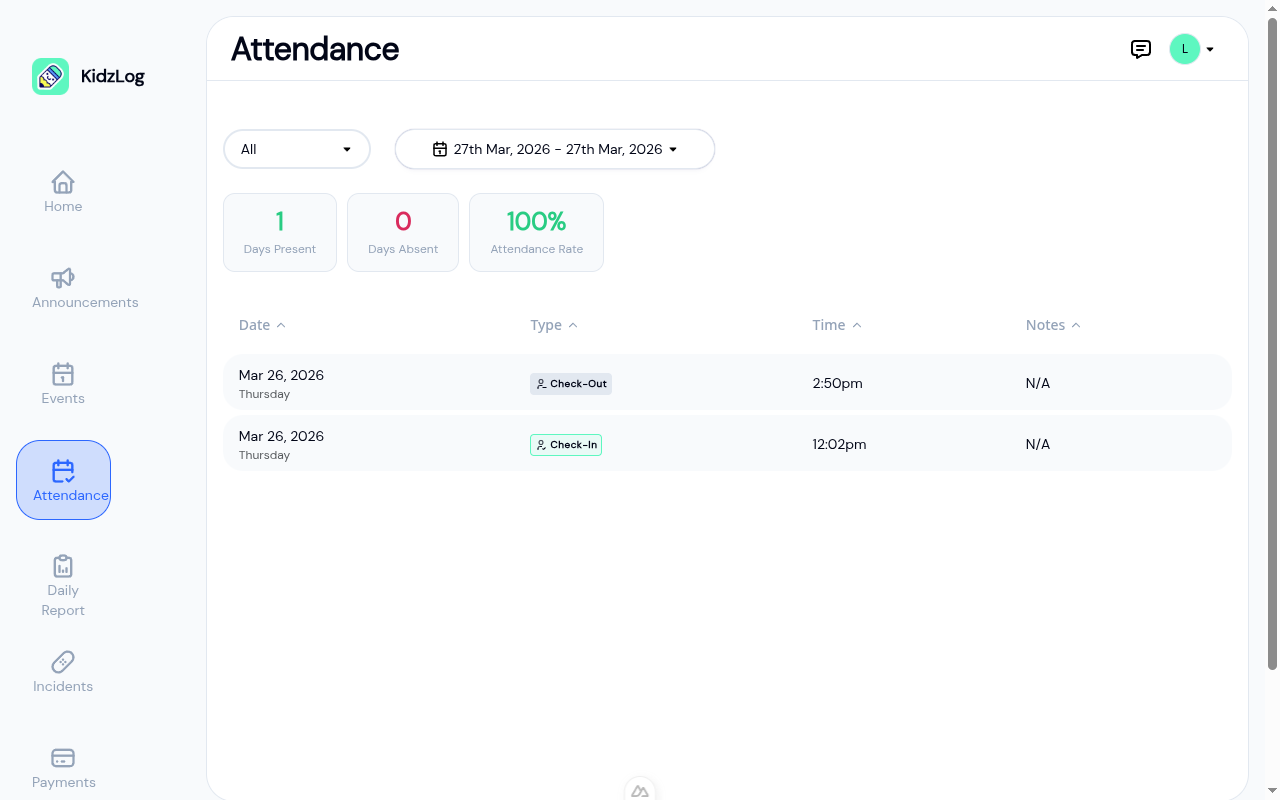
Task: Click the Days Present card
Action: pos(280,232)
